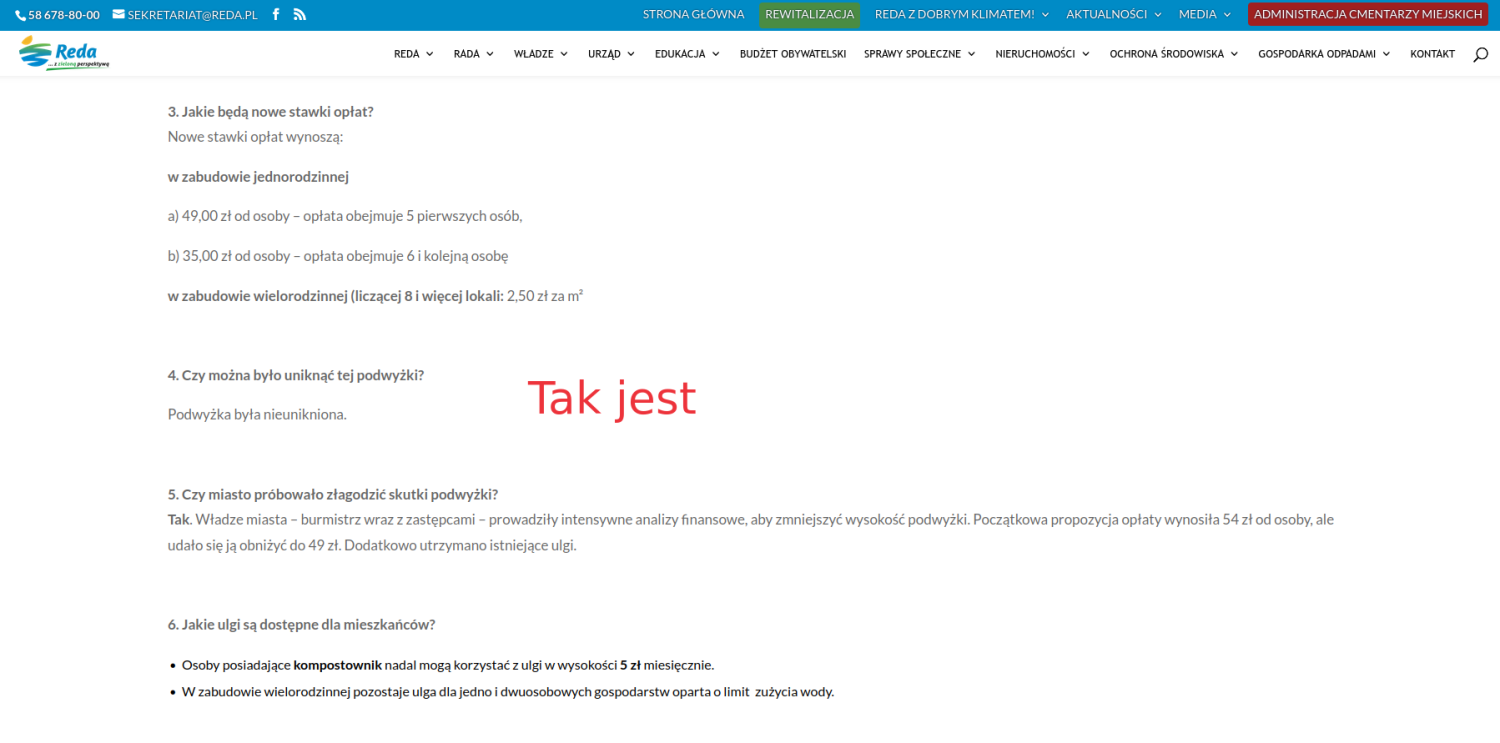The width and height of the screenshot is (1500, 743).
Task: Click the Reda city logo
Action: click(64, 53)
